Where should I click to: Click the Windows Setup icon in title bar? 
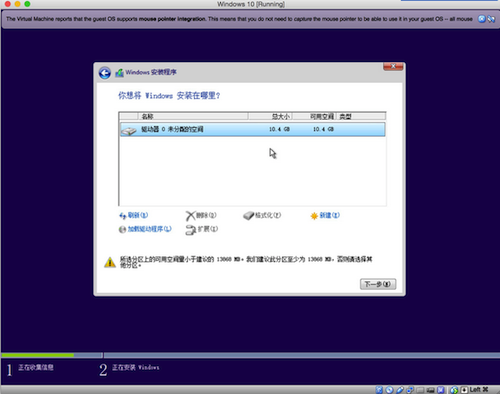click(x=119, y=73)
